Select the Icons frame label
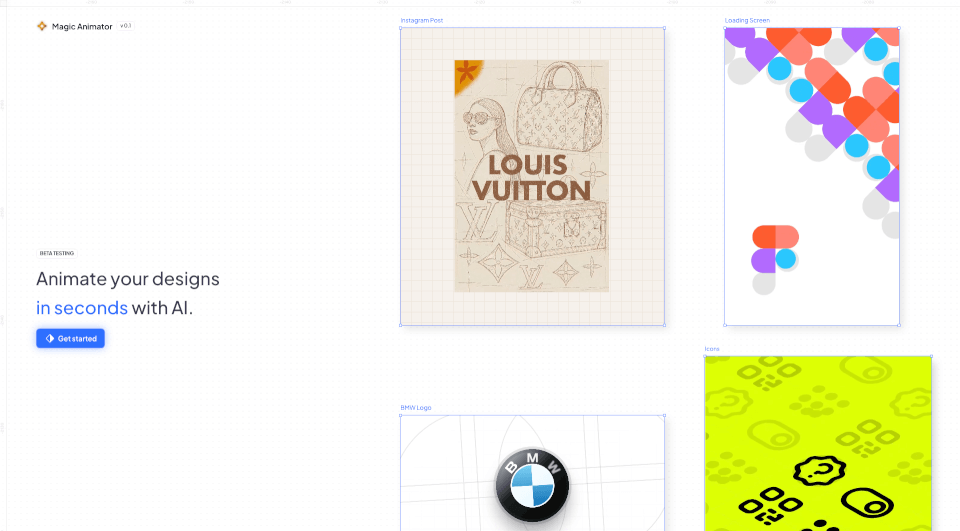This screenshot has width=960, height=531. pyautogui.click(x=712, y=349)
